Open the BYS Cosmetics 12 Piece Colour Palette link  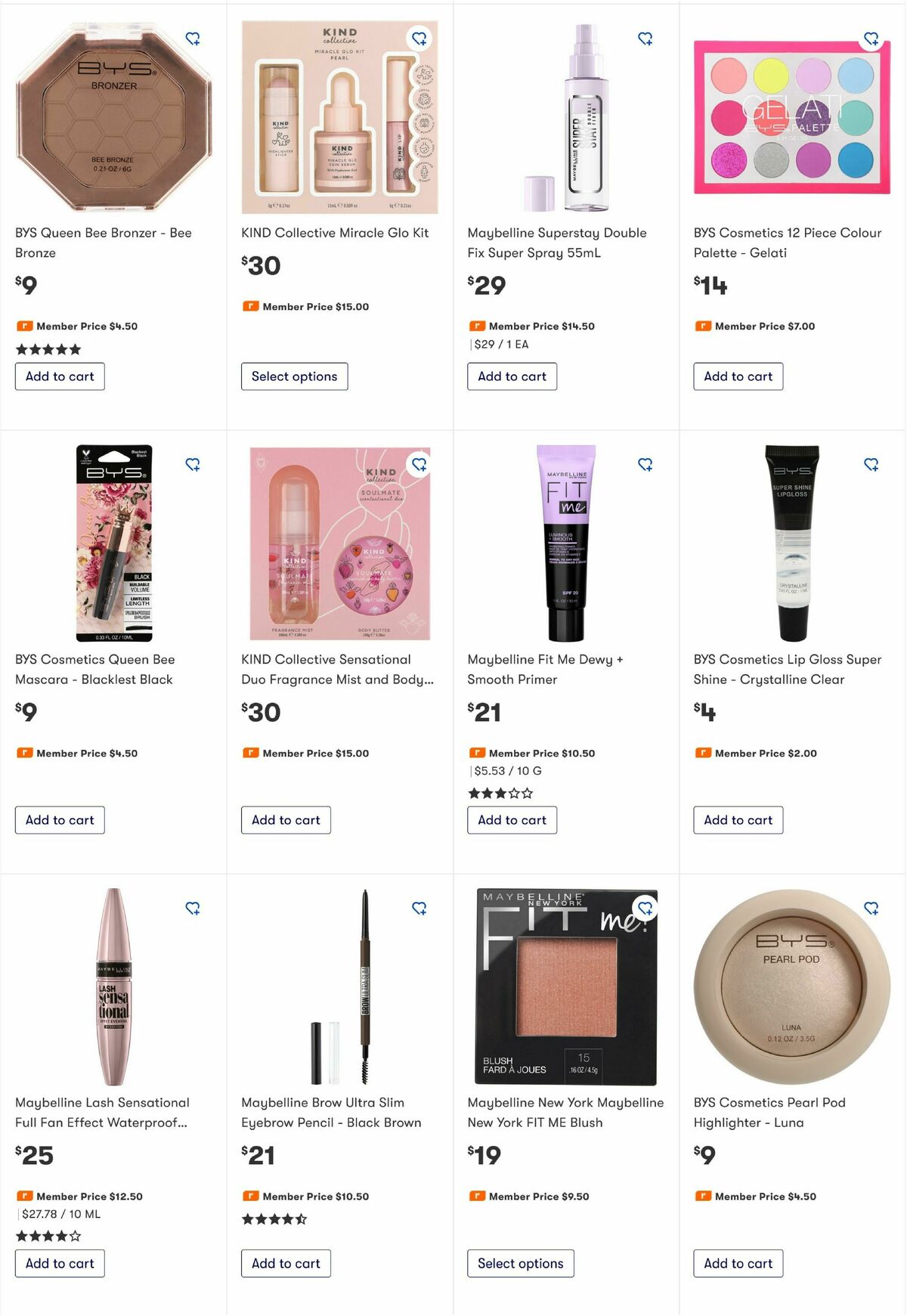(x=787, y=242)
